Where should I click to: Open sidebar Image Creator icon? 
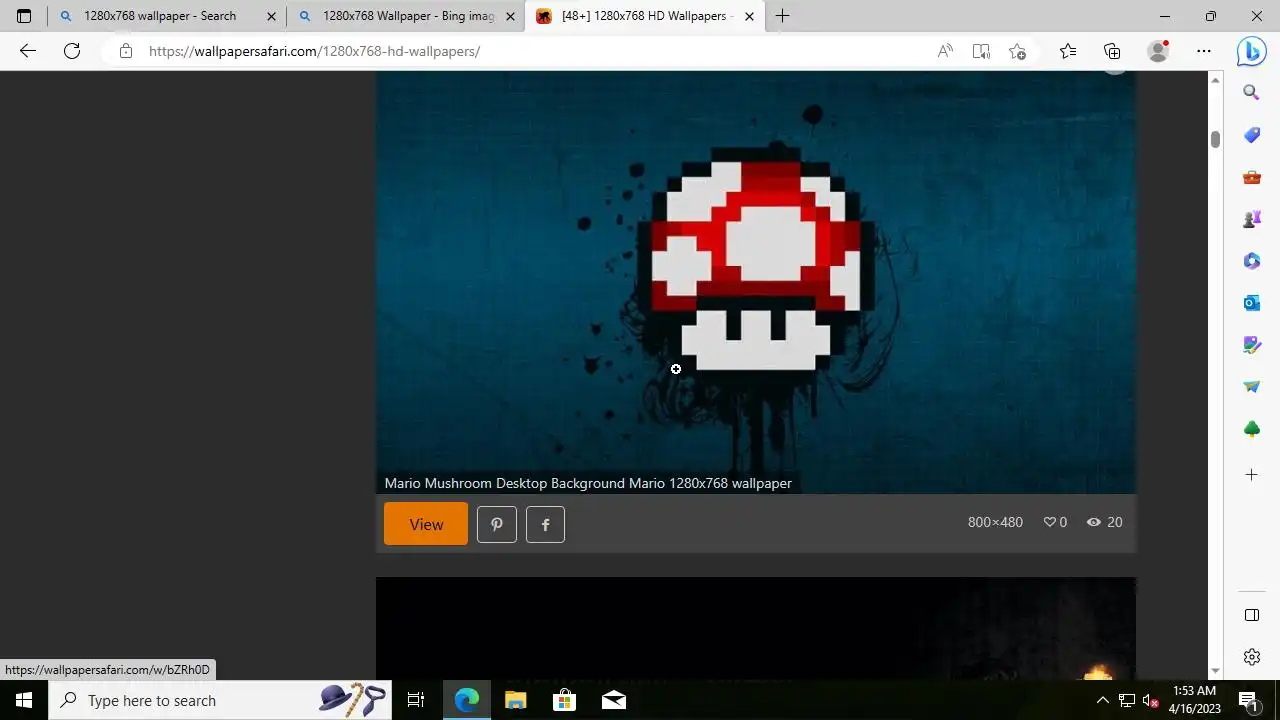coord(1251,345)
